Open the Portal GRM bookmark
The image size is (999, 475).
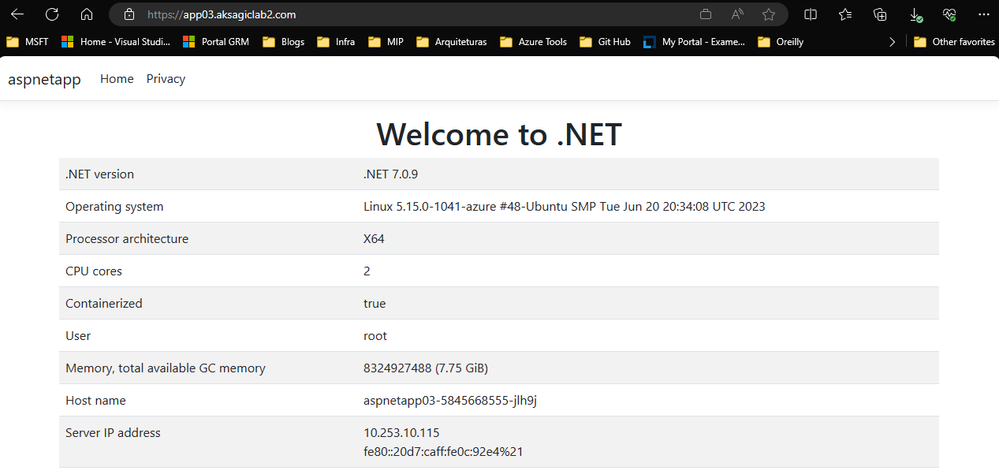pyautogui.click(x=215, y=42)
